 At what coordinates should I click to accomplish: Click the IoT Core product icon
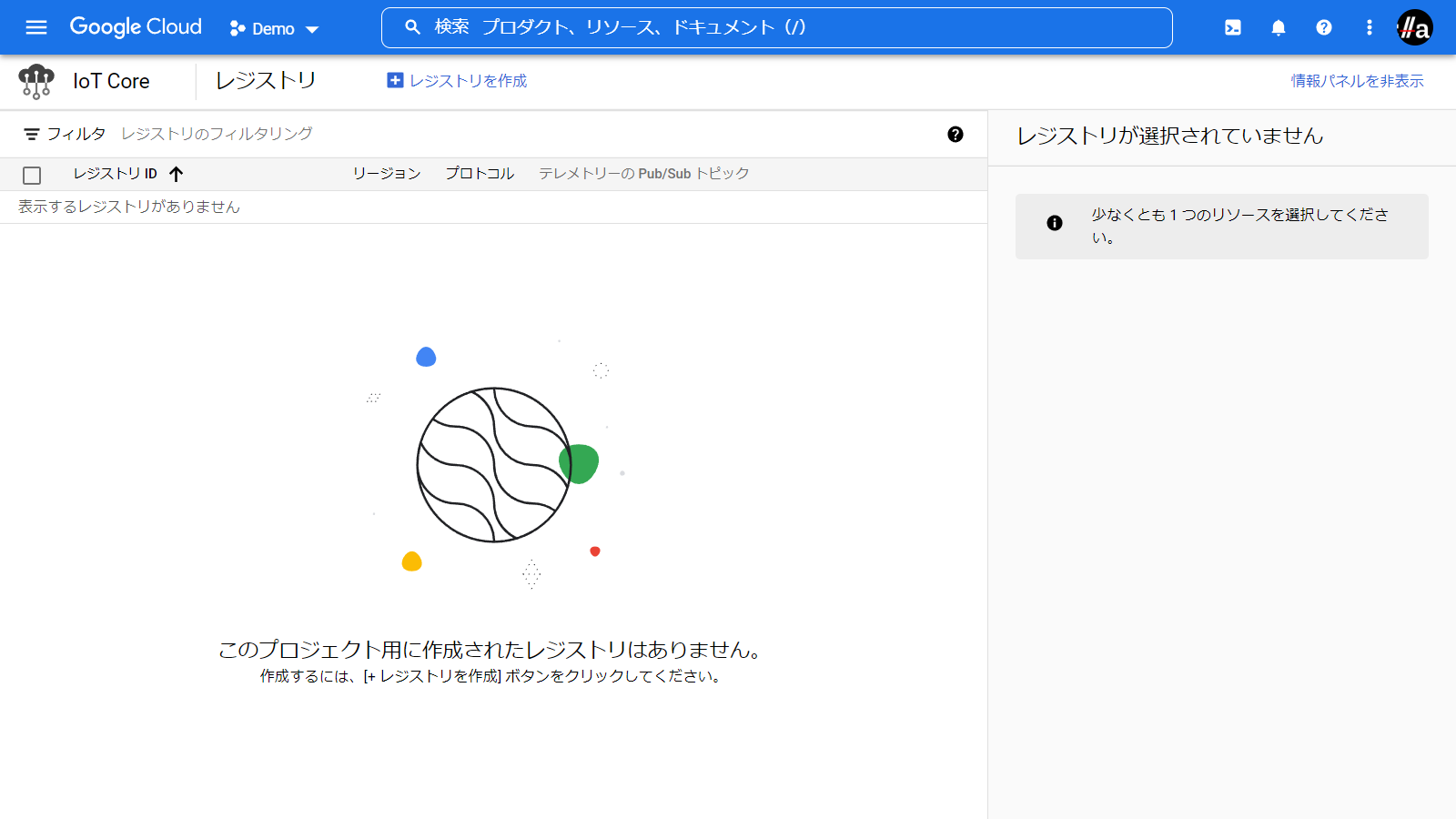(x=36, y=81)
